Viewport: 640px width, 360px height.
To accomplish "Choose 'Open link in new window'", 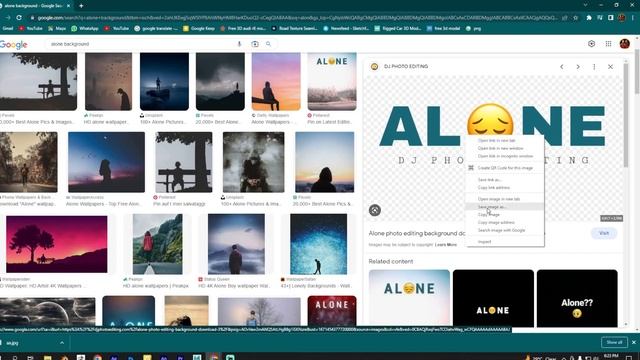I will pos(505,148).
